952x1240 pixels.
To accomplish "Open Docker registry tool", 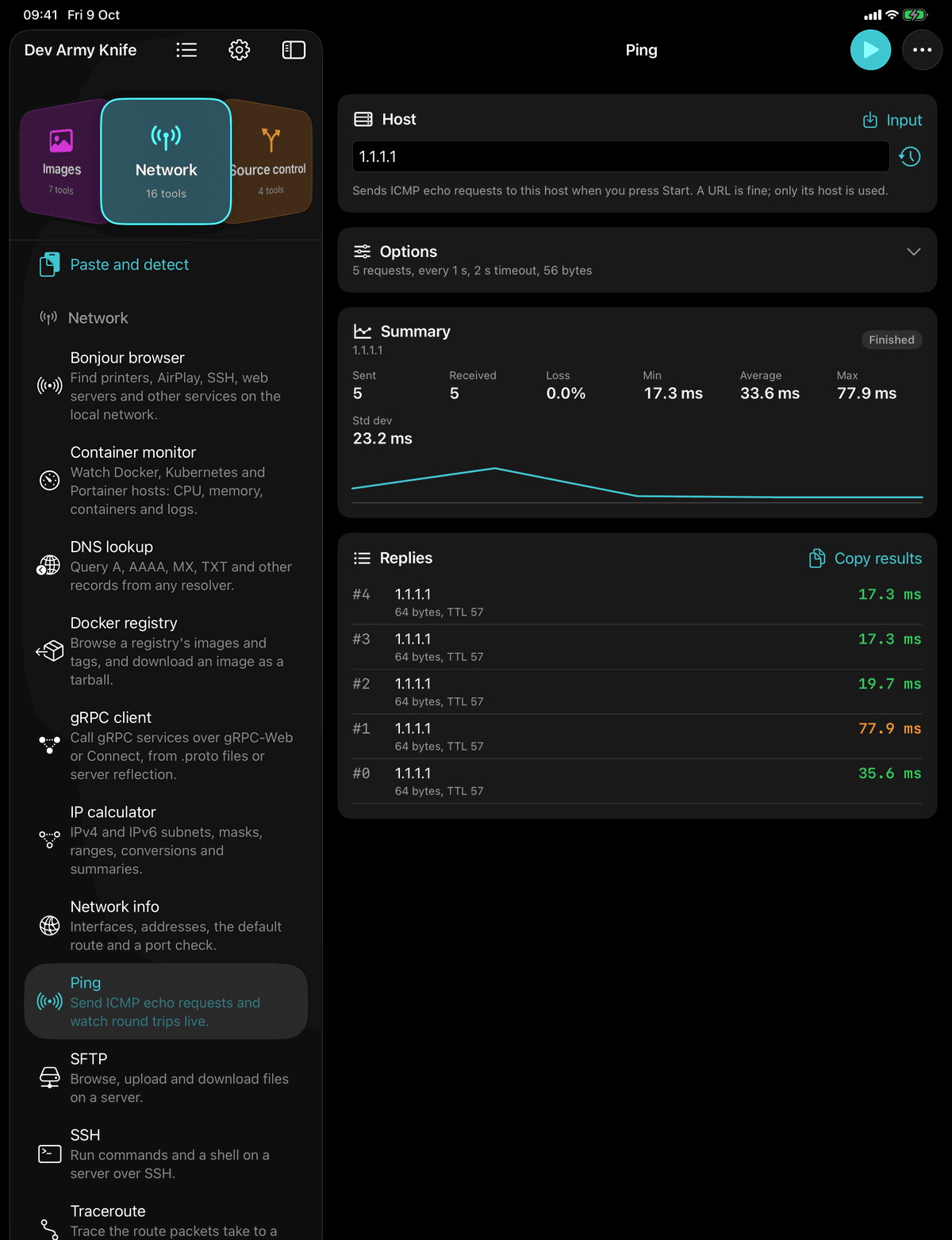I will [x=166, y=651].
